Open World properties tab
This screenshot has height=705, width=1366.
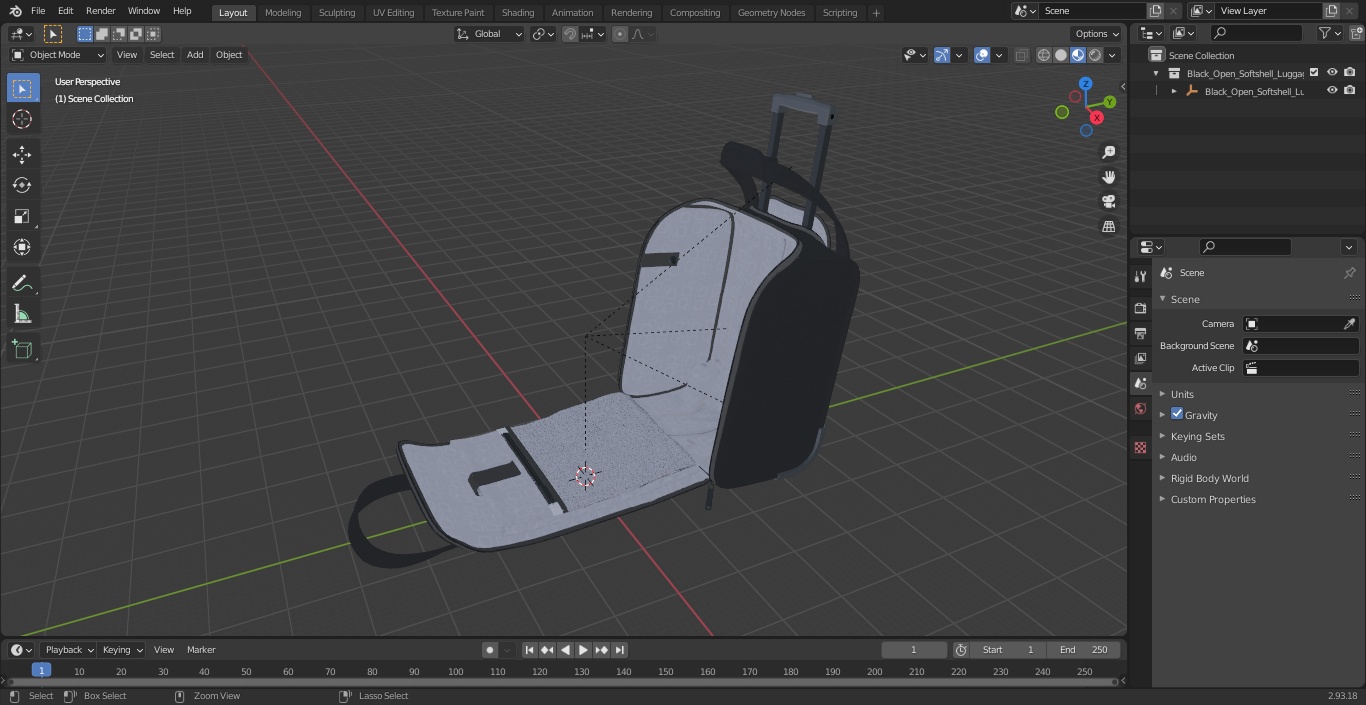click(1140, 408)
